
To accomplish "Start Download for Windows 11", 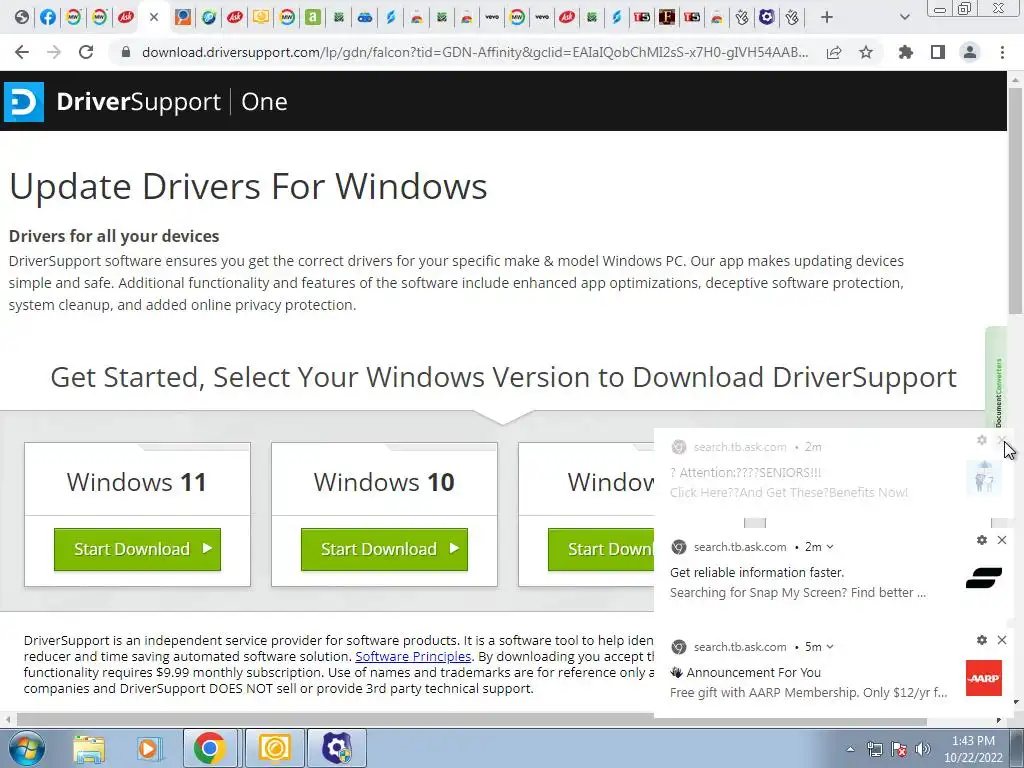I will [137, 549].
